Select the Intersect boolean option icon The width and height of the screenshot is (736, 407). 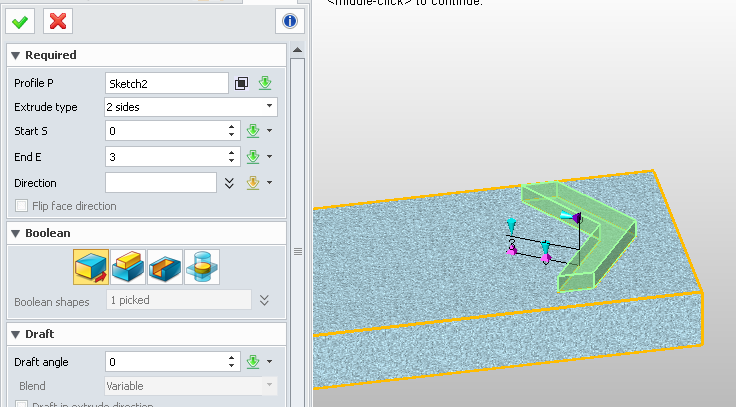pos(202,267)
